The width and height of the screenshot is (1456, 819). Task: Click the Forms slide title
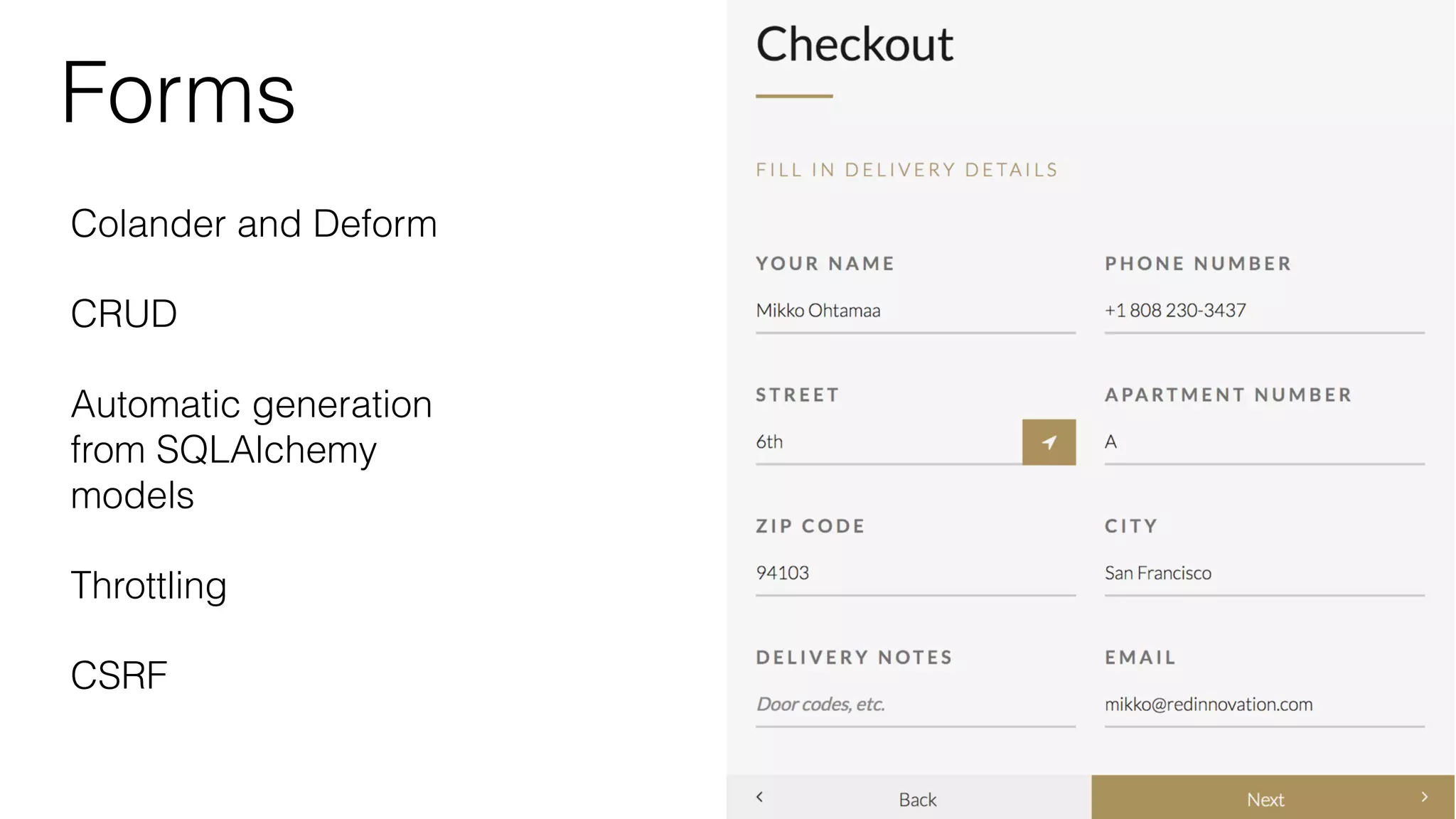(178, 93)
